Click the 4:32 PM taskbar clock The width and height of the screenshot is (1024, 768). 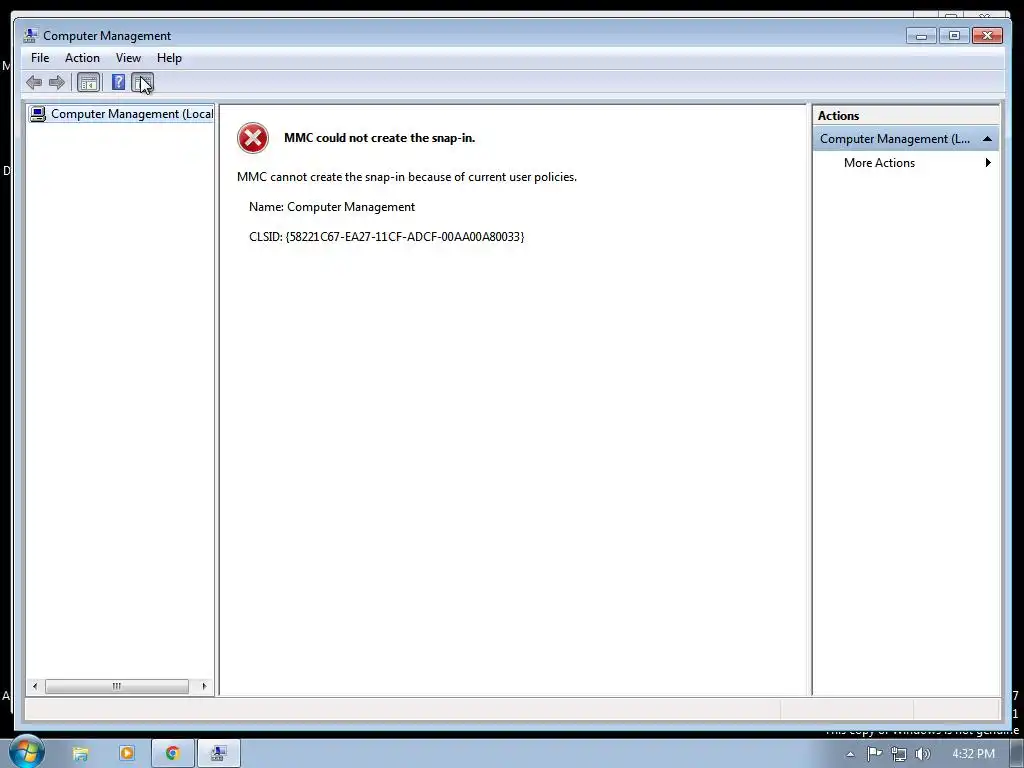[x=973, y=754]
